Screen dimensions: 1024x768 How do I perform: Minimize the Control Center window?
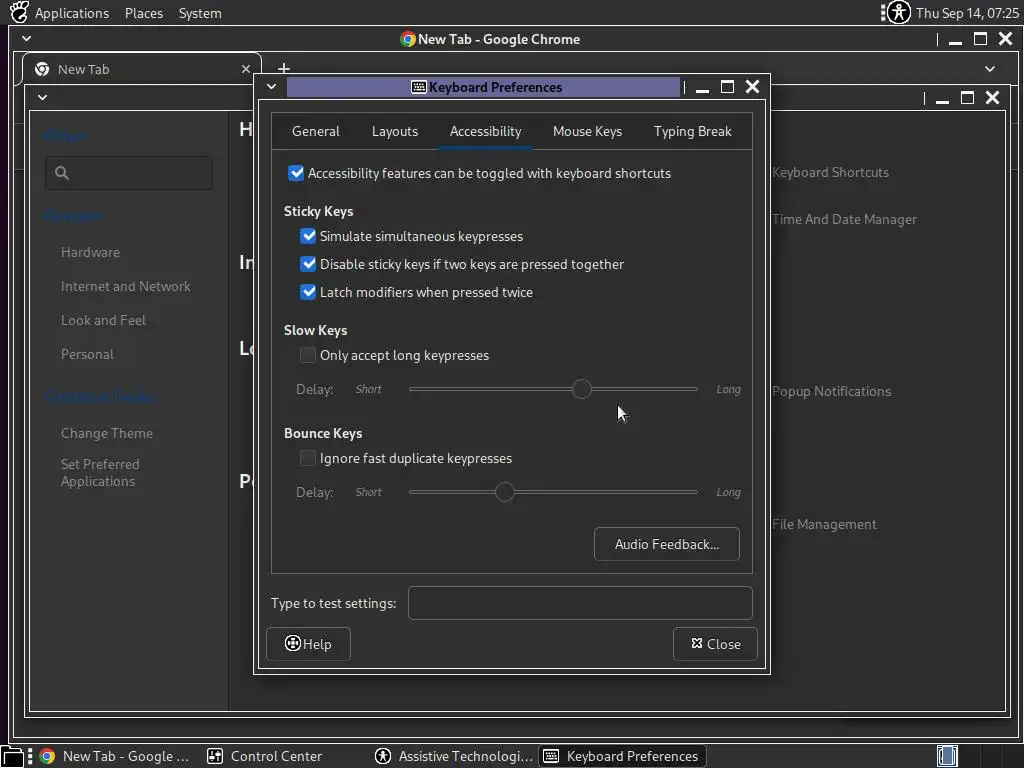pyautogui.click(x=942, y=98)
